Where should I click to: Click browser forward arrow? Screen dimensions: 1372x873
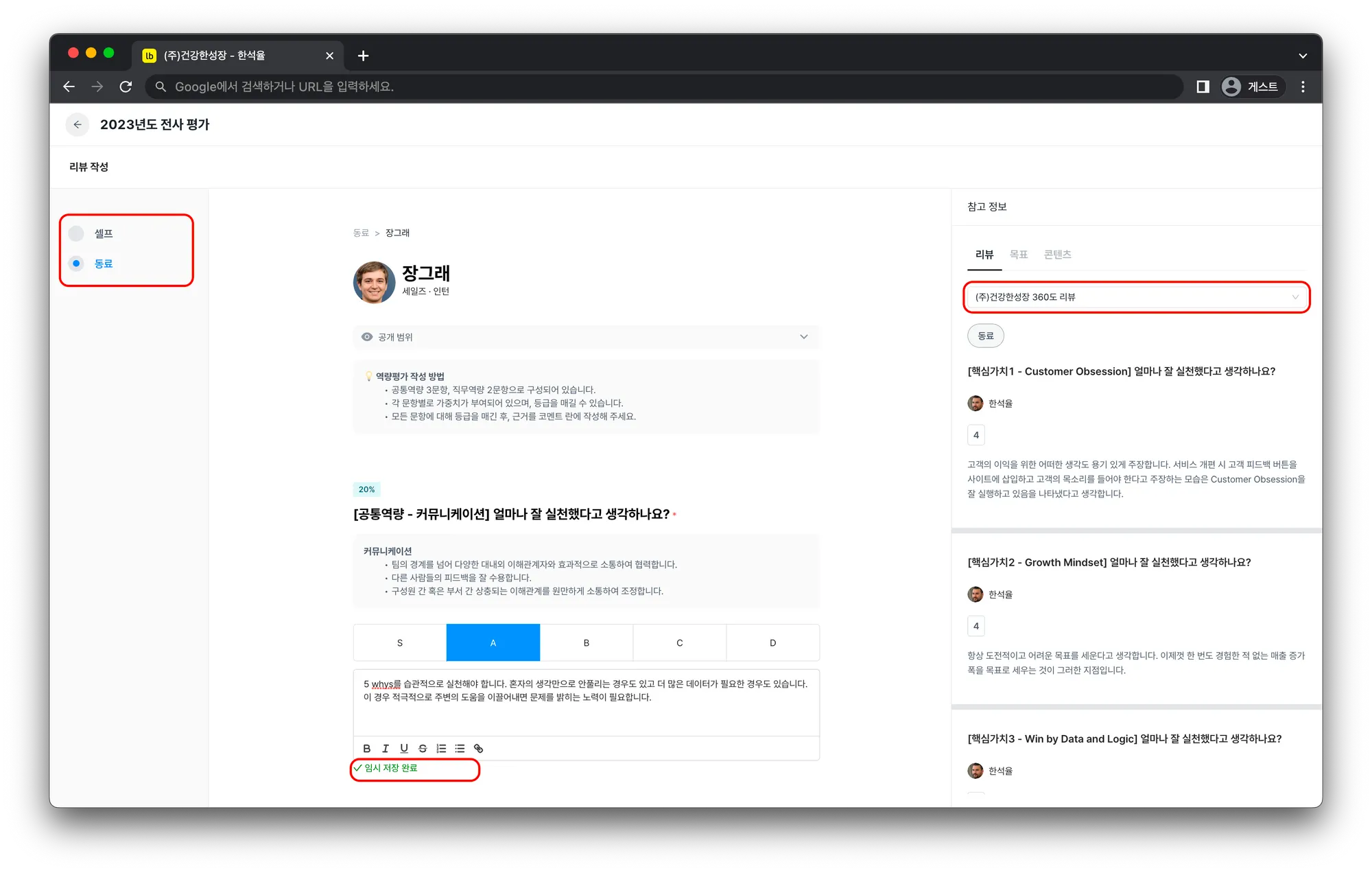click(97, 86)
